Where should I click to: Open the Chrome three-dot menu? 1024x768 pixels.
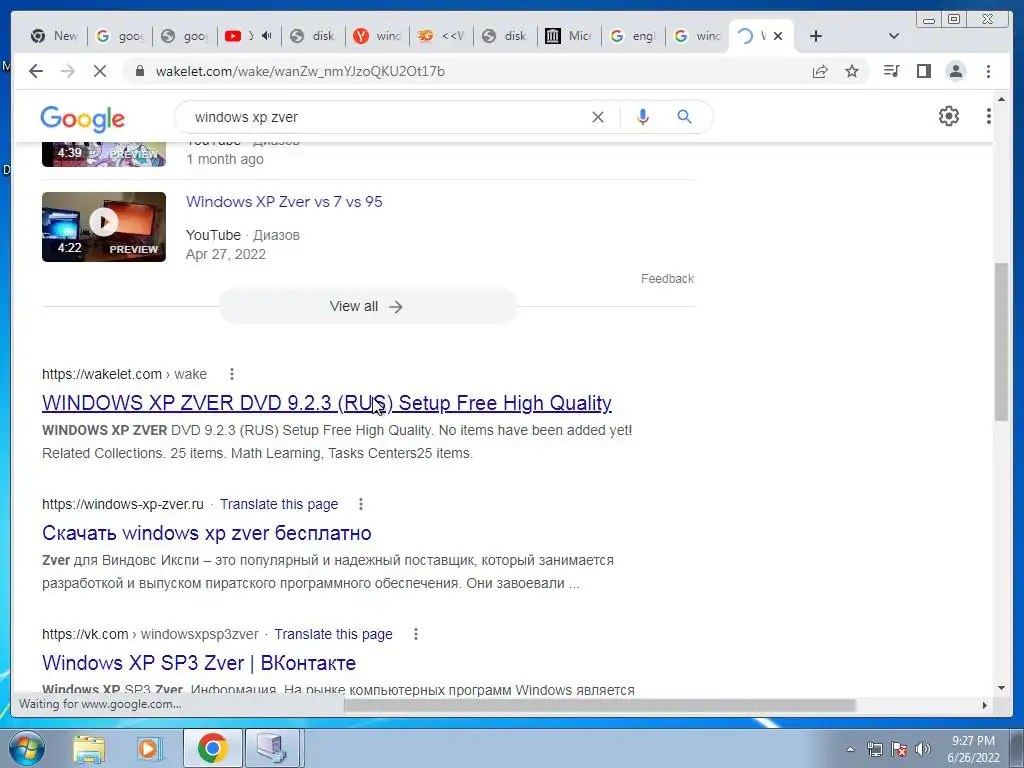[x=988, y=71]
